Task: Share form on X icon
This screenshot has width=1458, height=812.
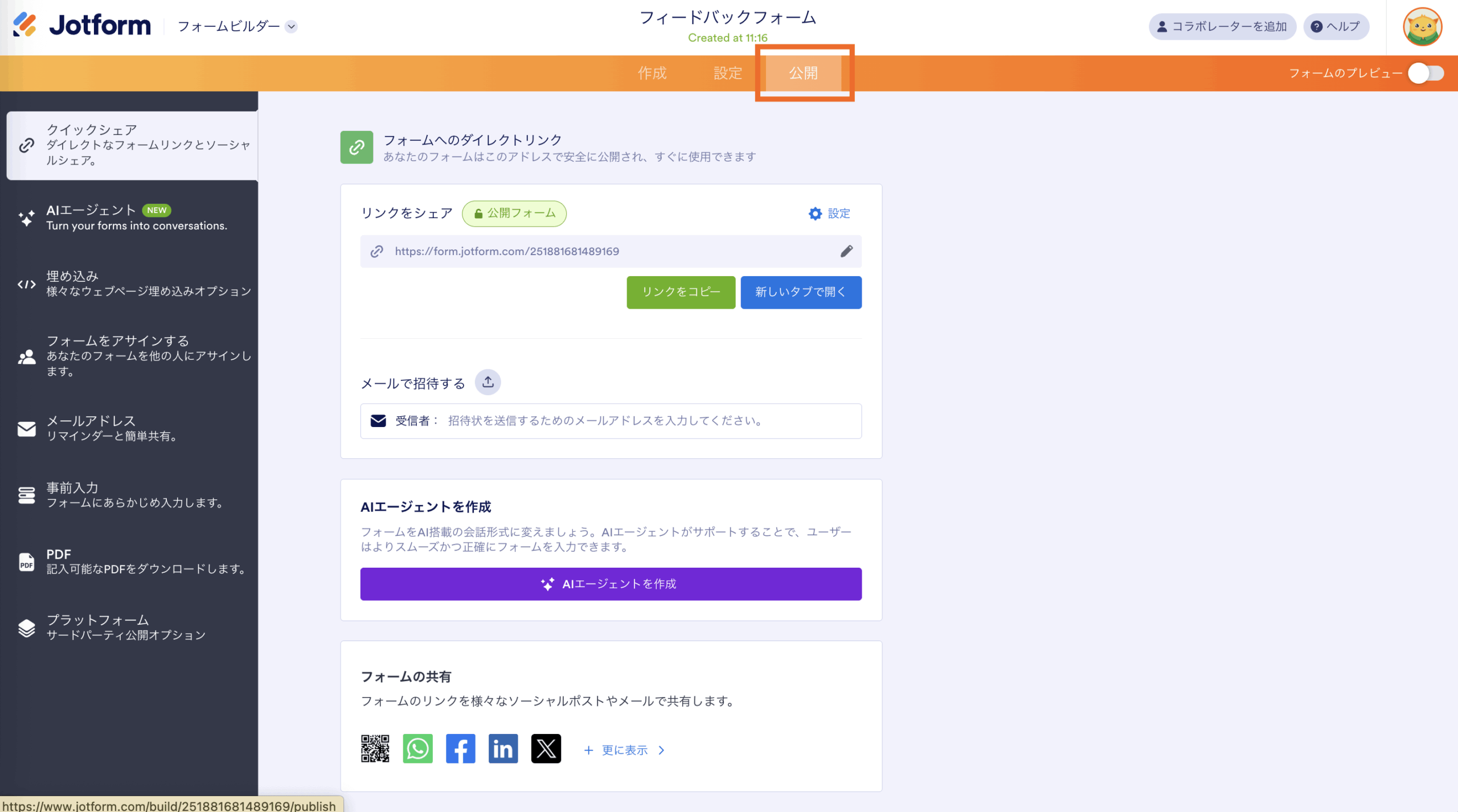Action: pos(546,749)
